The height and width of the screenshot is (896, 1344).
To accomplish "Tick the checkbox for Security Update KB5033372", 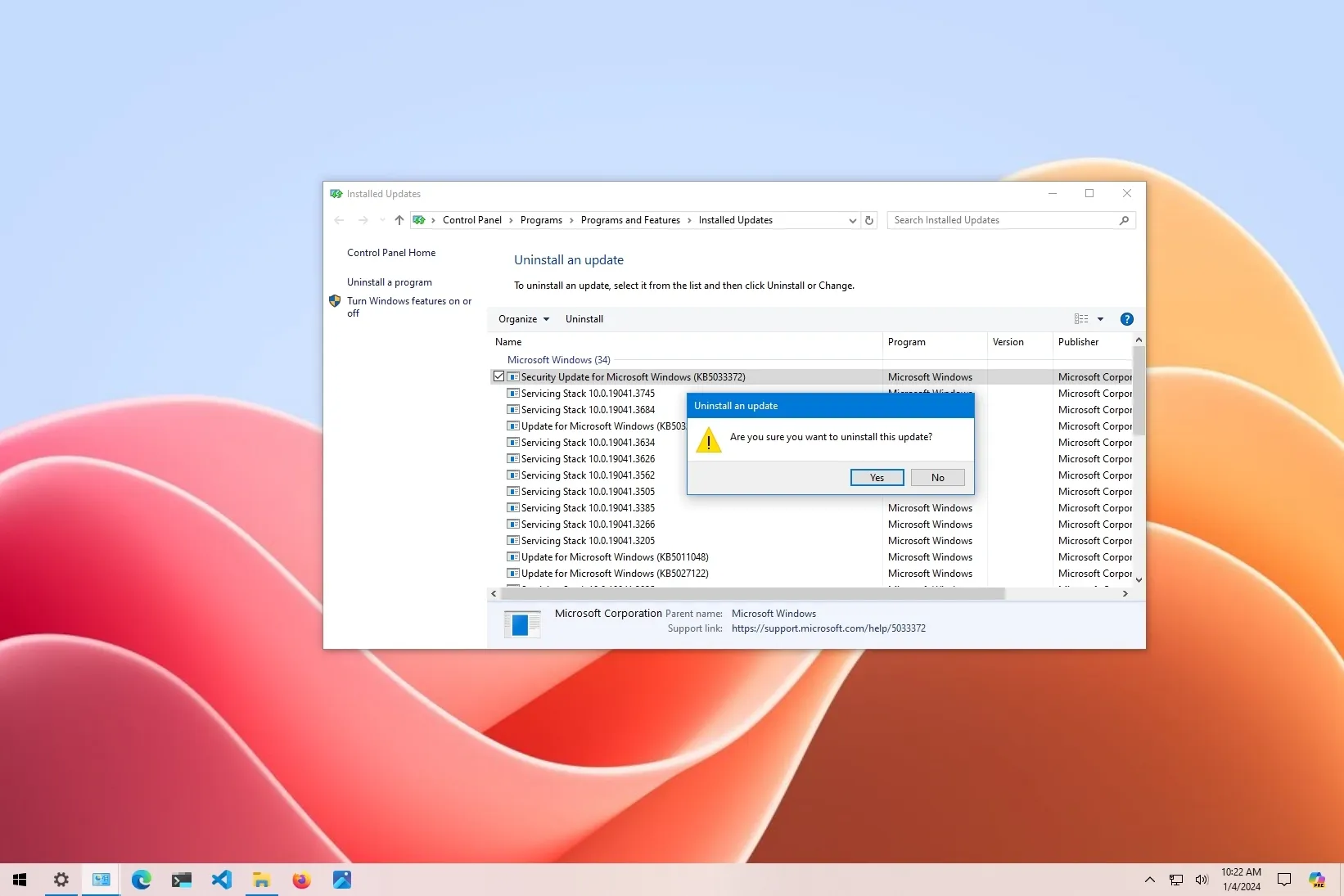I will [x=498, y=376].
